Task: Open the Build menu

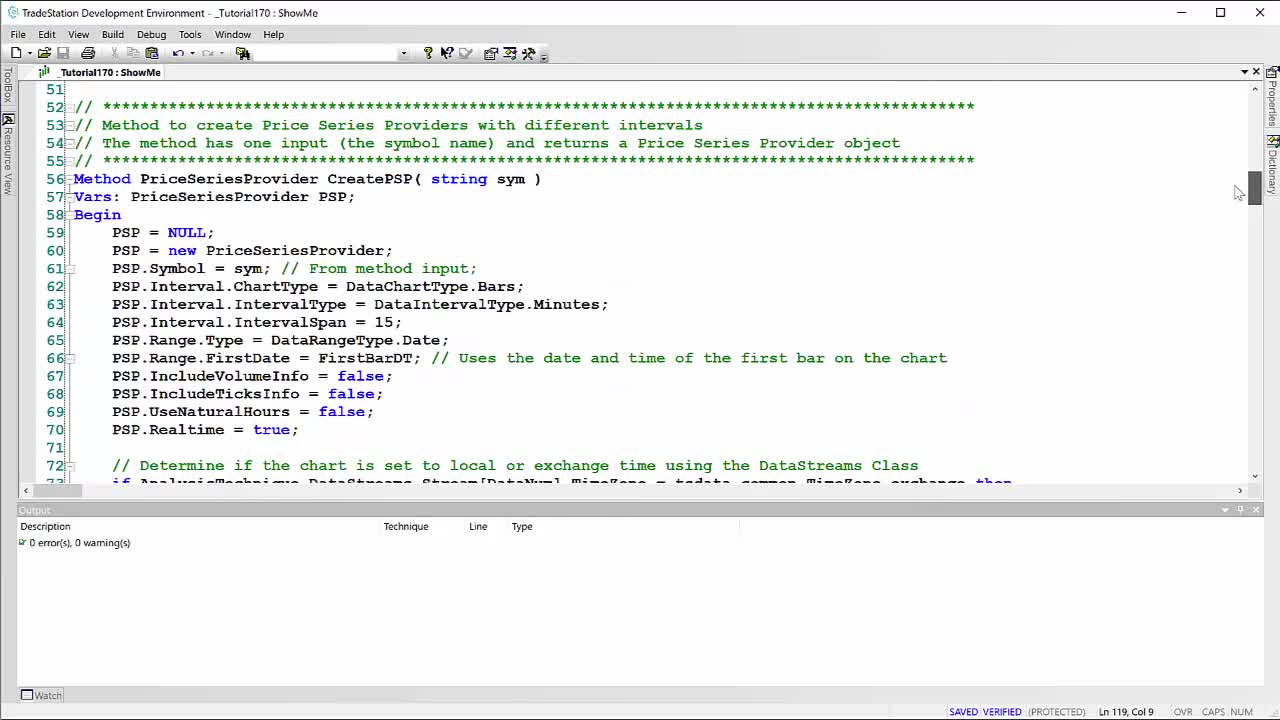Action: coord(113,34)
